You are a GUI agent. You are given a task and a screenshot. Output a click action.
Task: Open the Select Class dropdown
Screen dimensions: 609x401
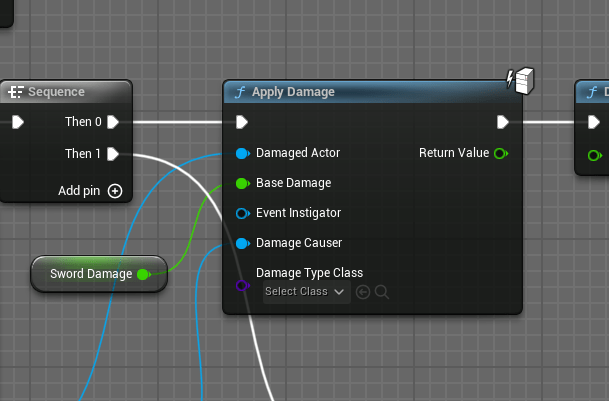pos(305,292)
